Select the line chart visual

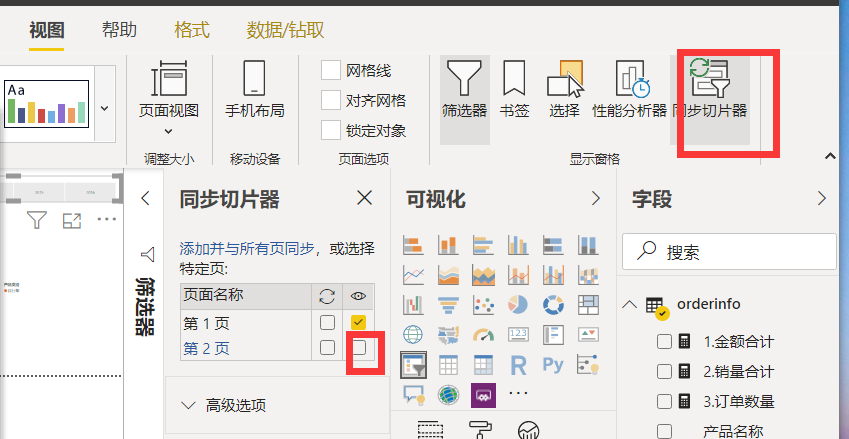pyautogui.click(x=413, y=275)
